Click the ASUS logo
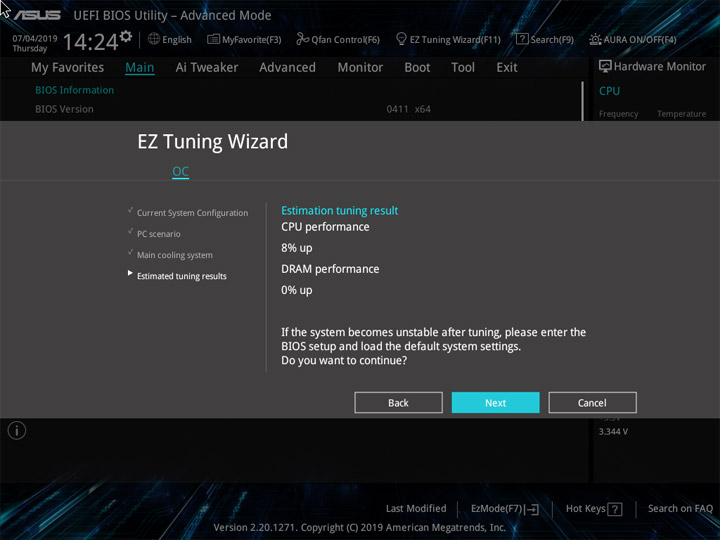Screen dimensions: 720x540 (x=37, y=15)
